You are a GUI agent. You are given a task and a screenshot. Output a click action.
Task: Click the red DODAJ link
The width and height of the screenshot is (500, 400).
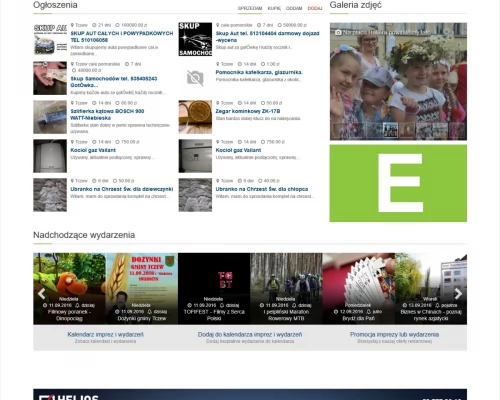coord(315,8)
